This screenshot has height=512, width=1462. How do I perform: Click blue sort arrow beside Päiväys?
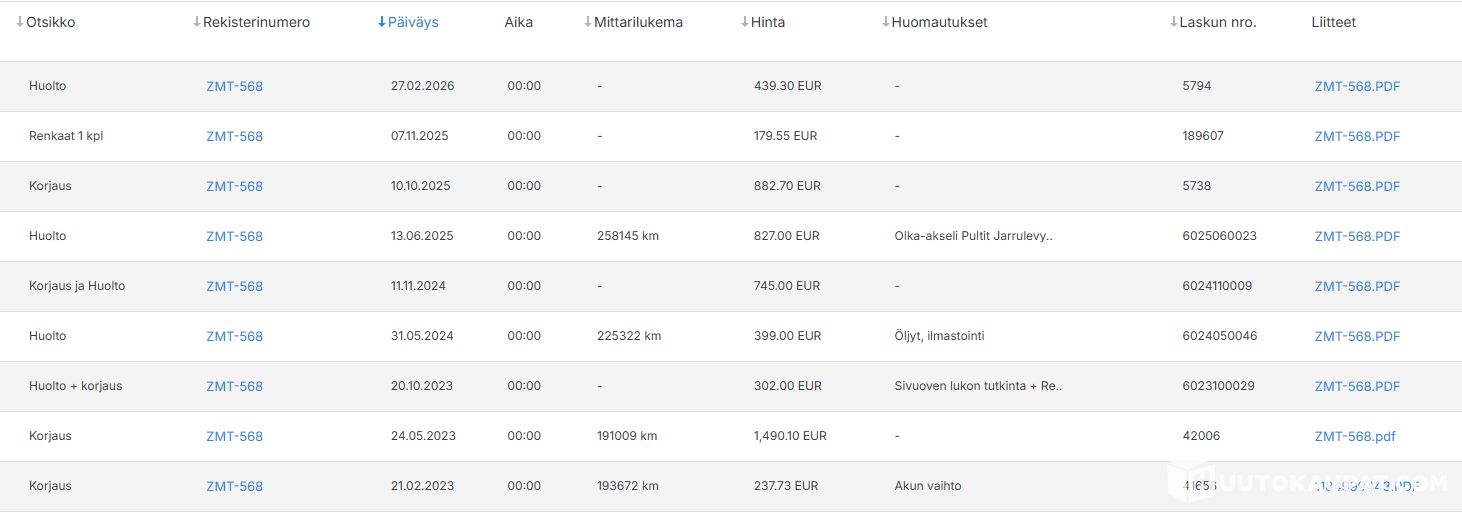[x=382, y=22]
